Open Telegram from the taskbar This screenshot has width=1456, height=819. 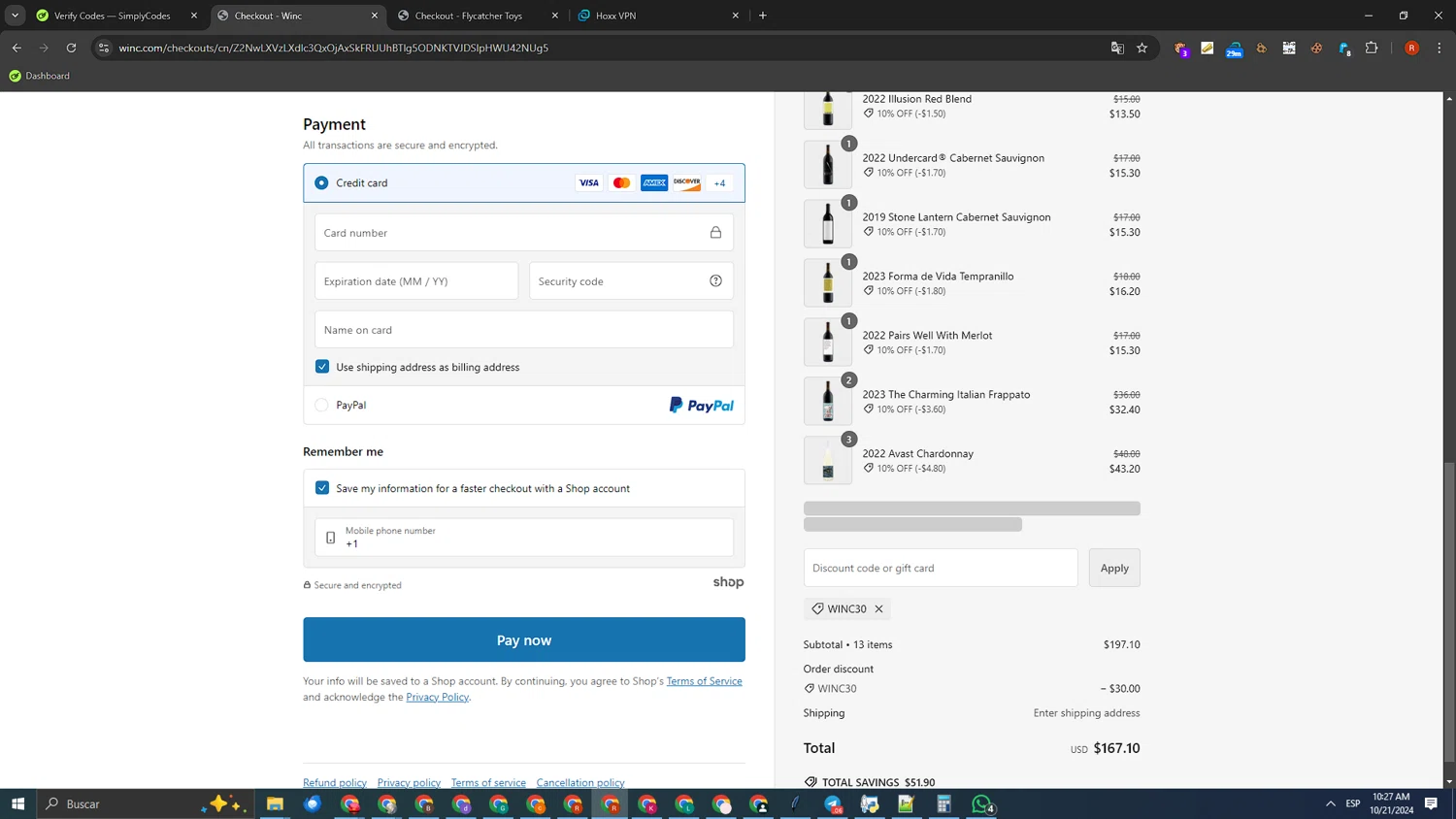coord(833,803)
